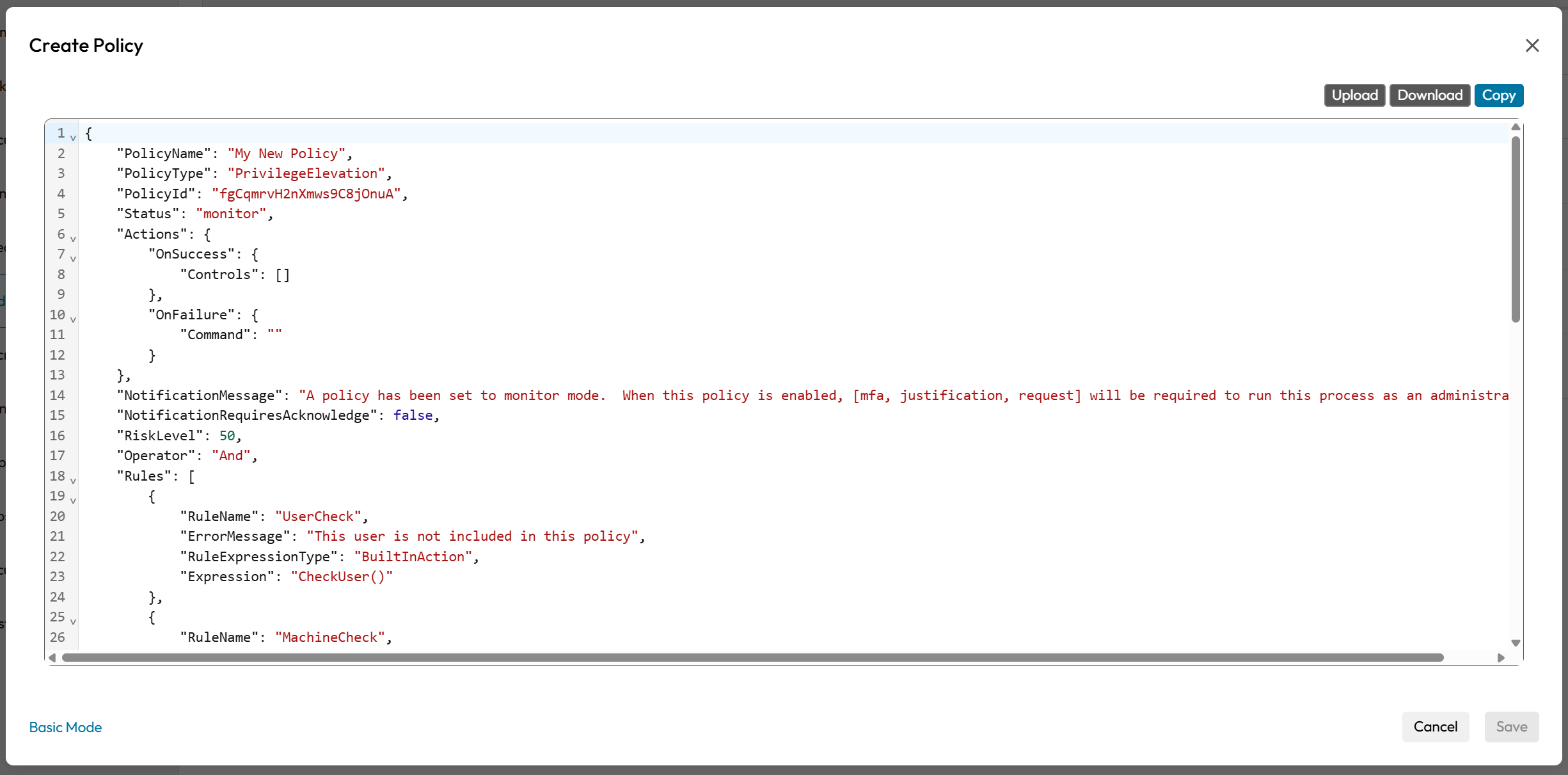The width and height of the screenshot is (1568, 775).
Task: Click the Download button
Action: coord(1429,95)
